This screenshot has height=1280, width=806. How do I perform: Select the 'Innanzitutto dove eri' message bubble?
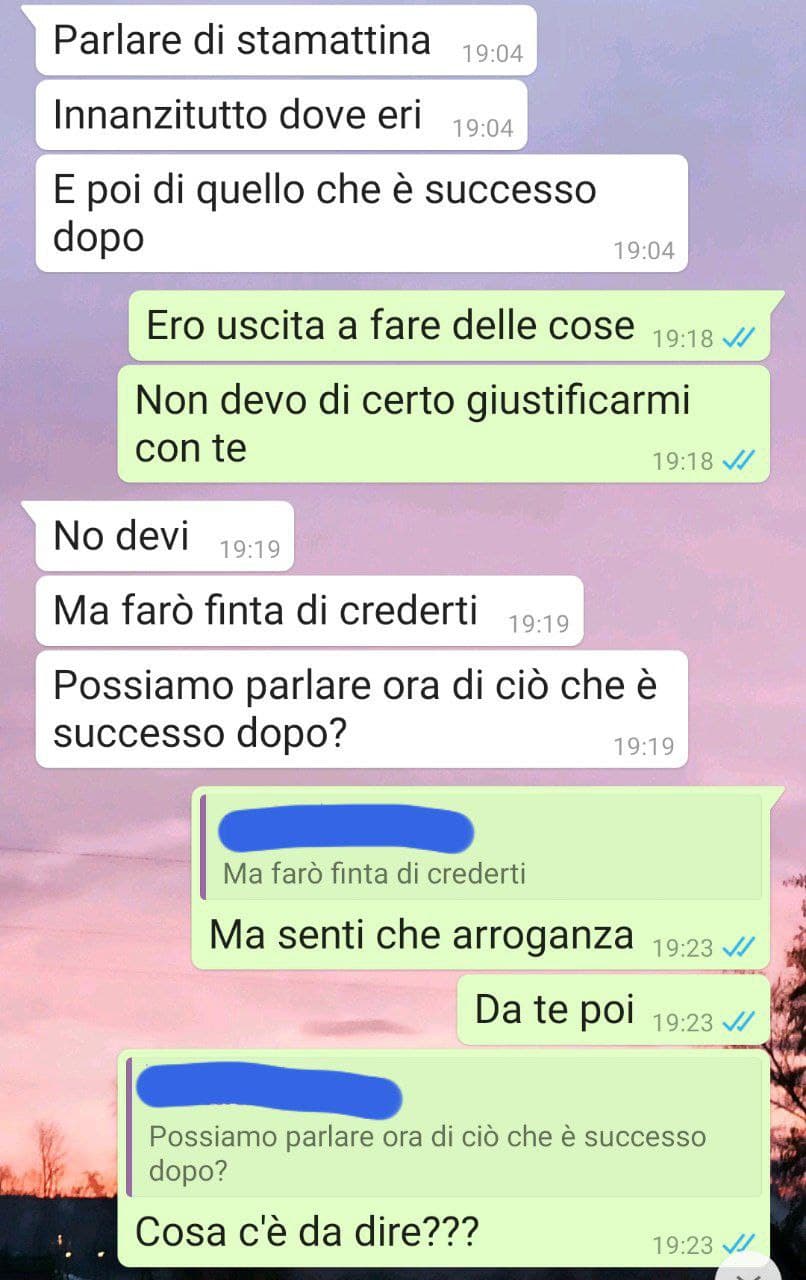pos(281,115)
